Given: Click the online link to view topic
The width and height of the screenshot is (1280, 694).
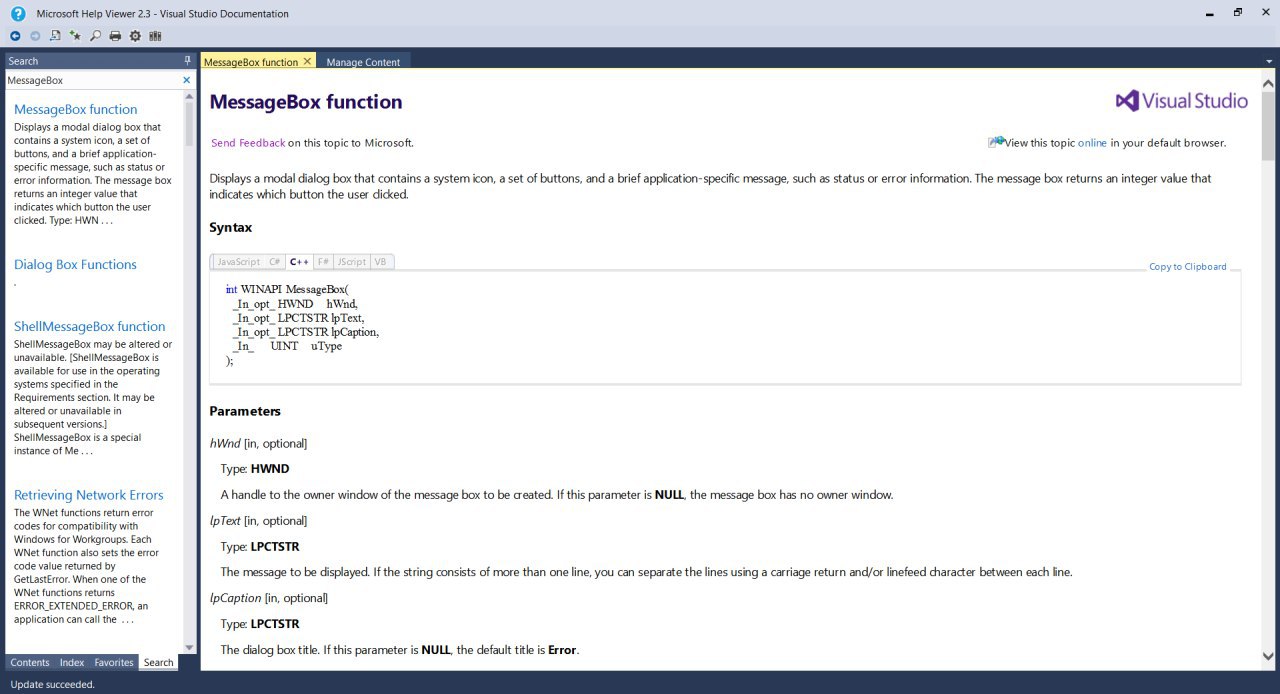Looking at the screenshot, I should pyautogui.click(x=1092, y=143).
